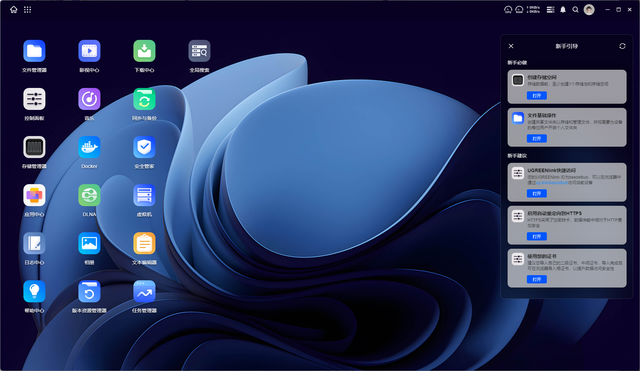640x371 pixels.
Task: Launch the Global Search (全局搜索) app icon
Action: click(x=199, y=51)
